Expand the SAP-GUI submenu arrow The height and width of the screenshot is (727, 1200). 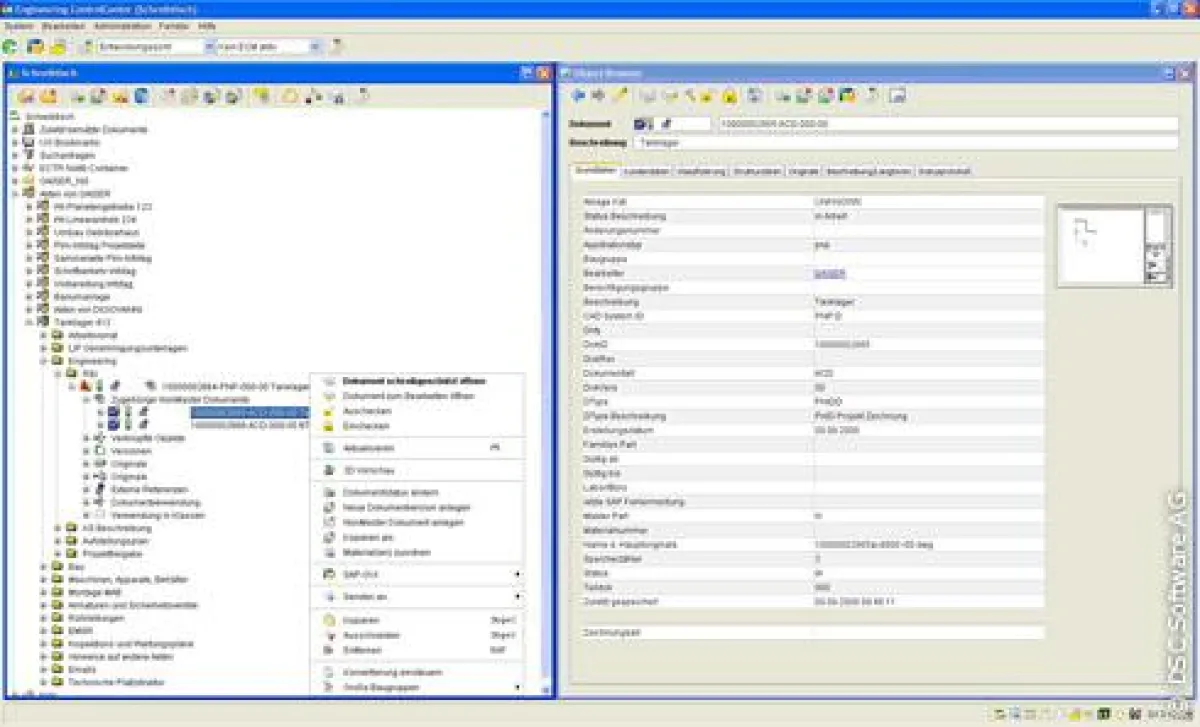click(x=514, y=571)
